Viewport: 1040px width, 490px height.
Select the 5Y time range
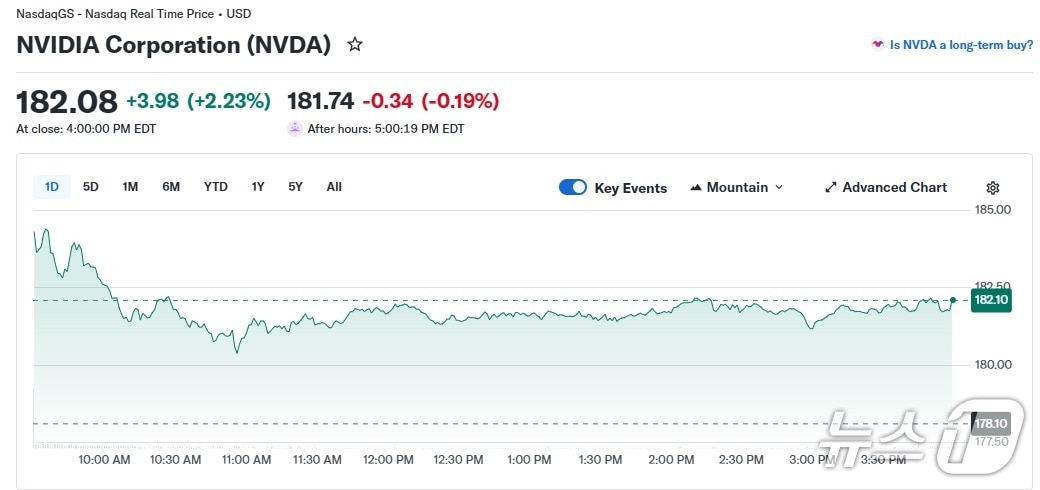(x=295, y=187)
